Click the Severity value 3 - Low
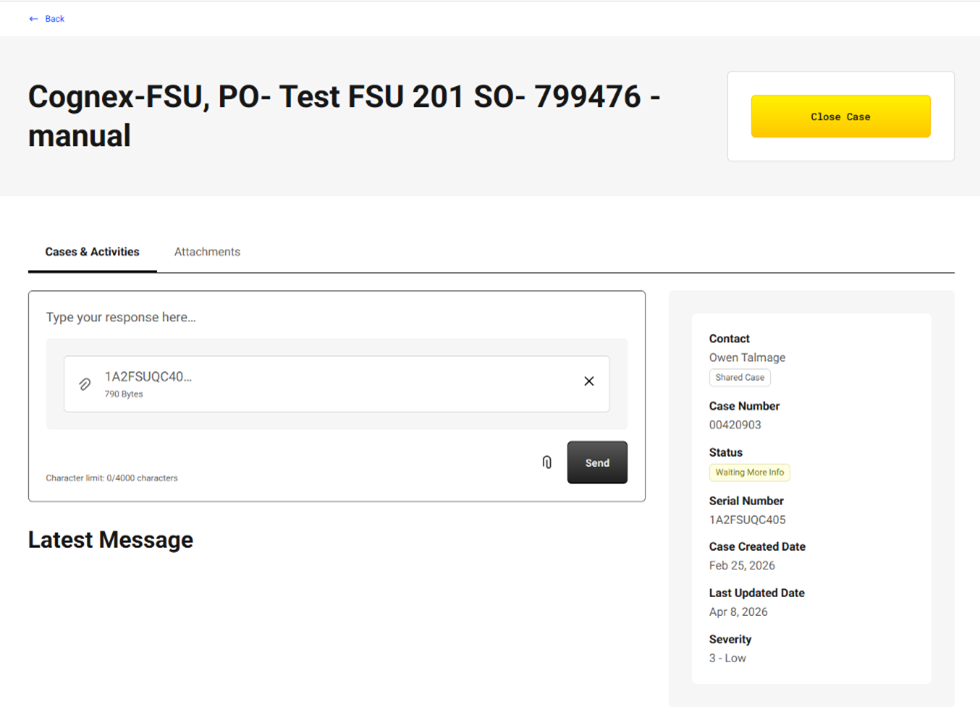The height and width of the screenshot is (728, 980). 728,658
